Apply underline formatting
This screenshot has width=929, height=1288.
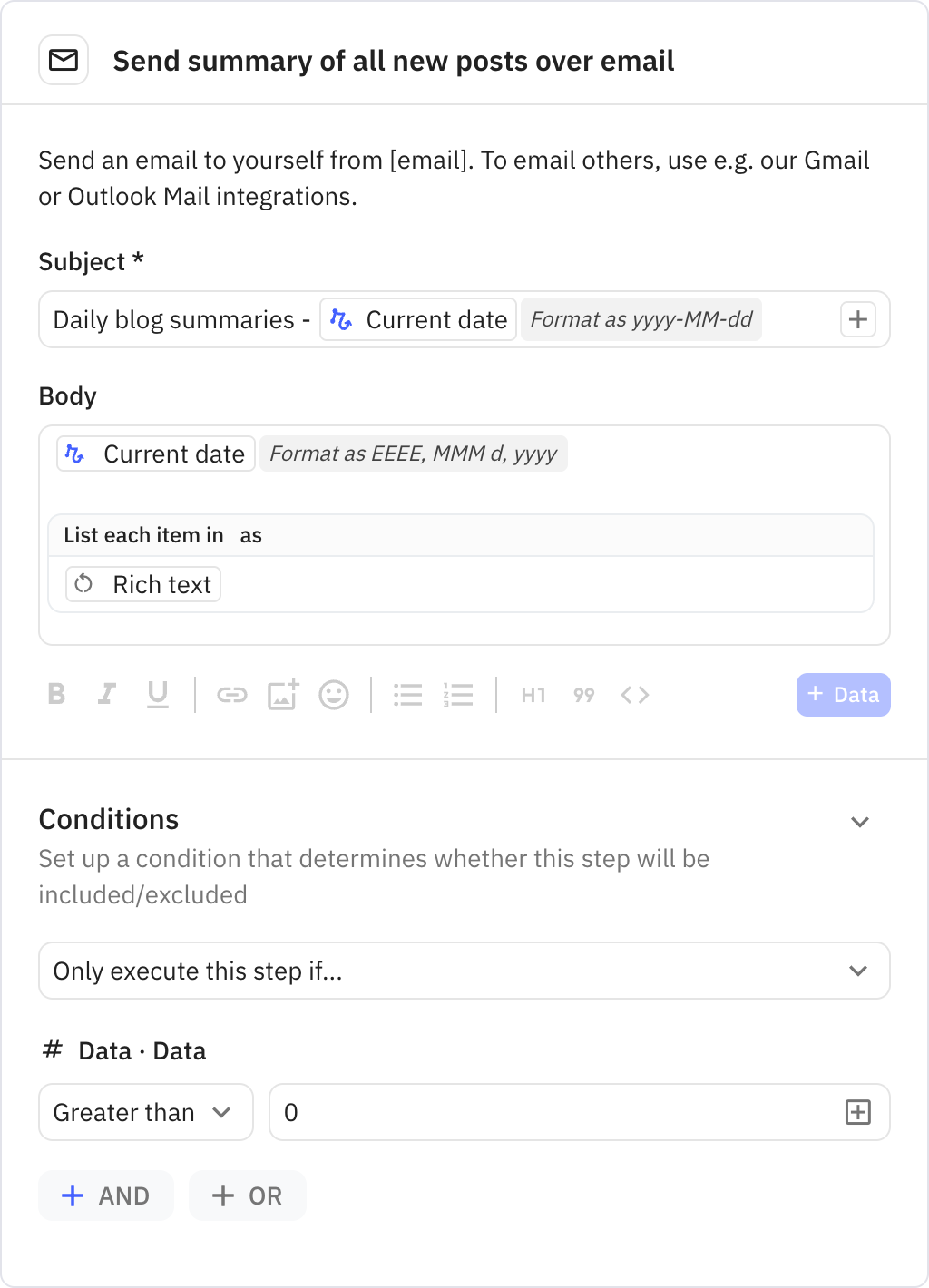pyautogui.click(x=158, y=695)
